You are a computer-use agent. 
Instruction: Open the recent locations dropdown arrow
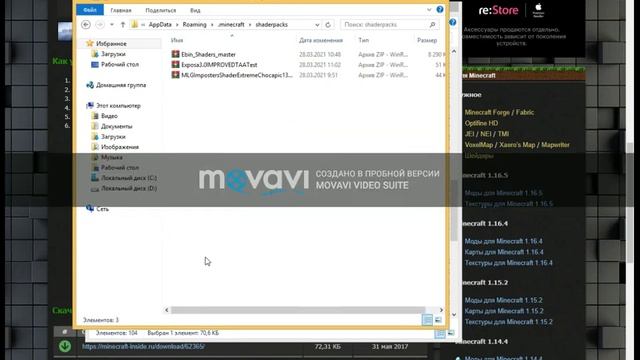pos(111,24)
